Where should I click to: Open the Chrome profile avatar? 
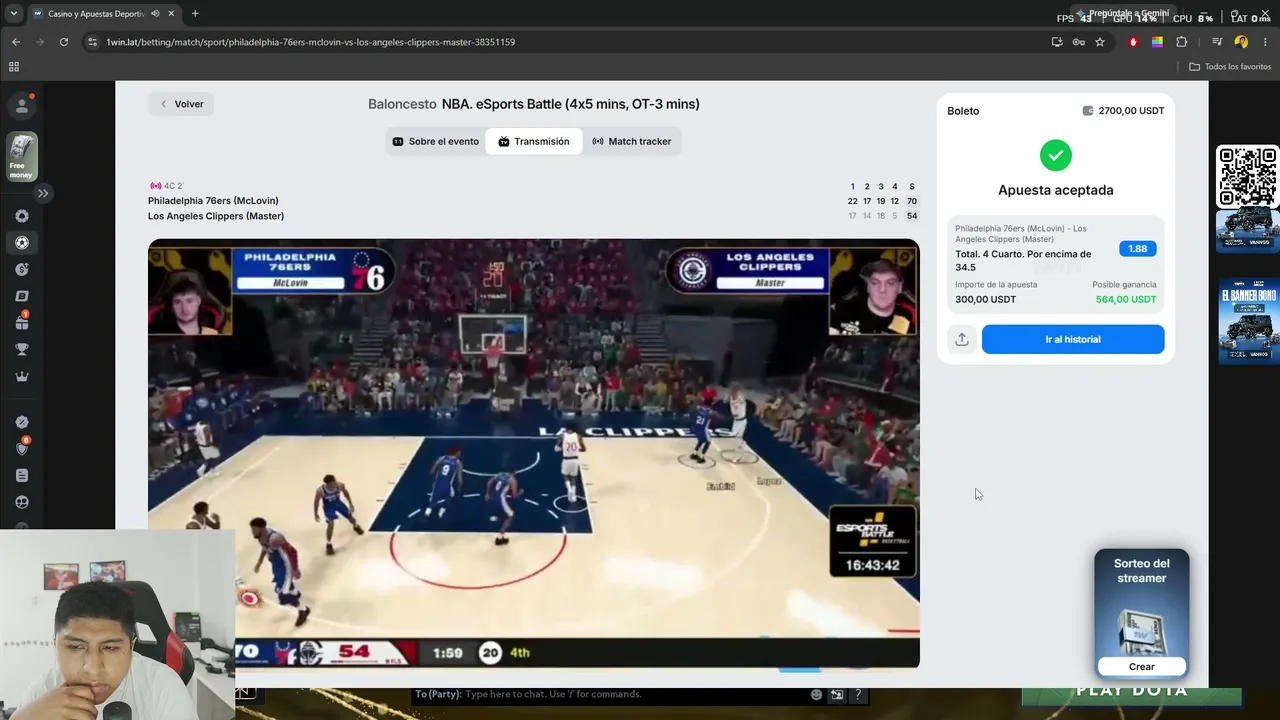point(1241,42)
